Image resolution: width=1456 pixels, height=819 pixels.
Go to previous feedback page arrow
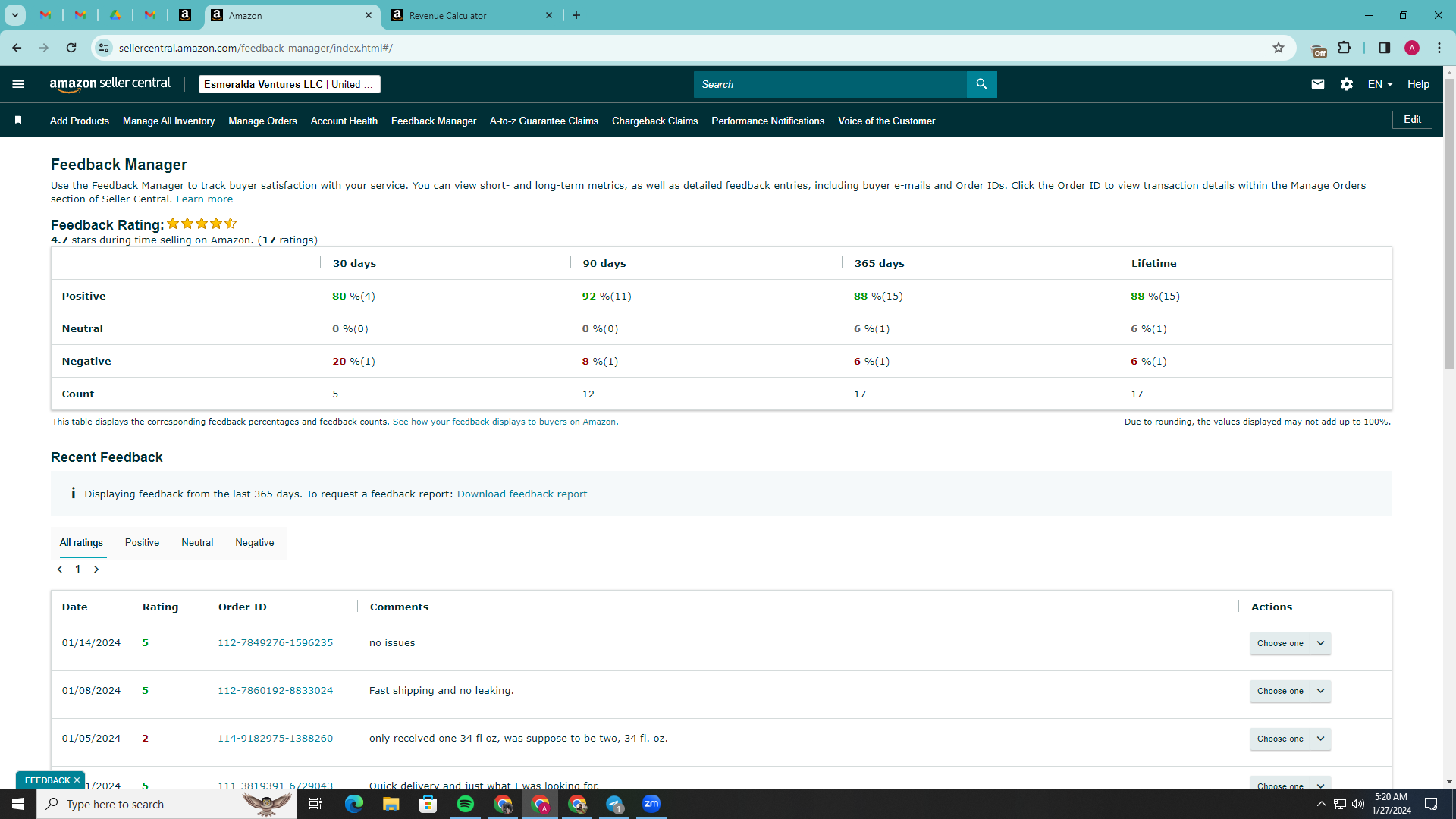(60, 570)
